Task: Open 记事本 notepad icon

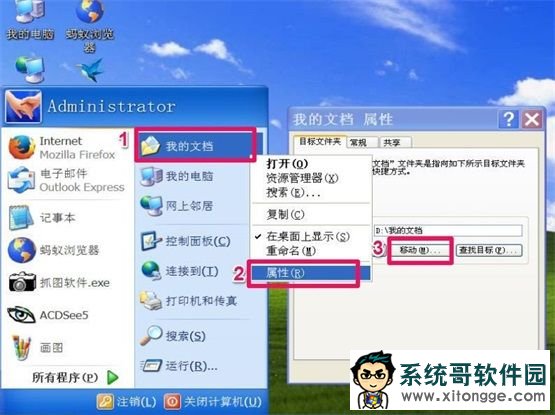Action: coord(21,217)
